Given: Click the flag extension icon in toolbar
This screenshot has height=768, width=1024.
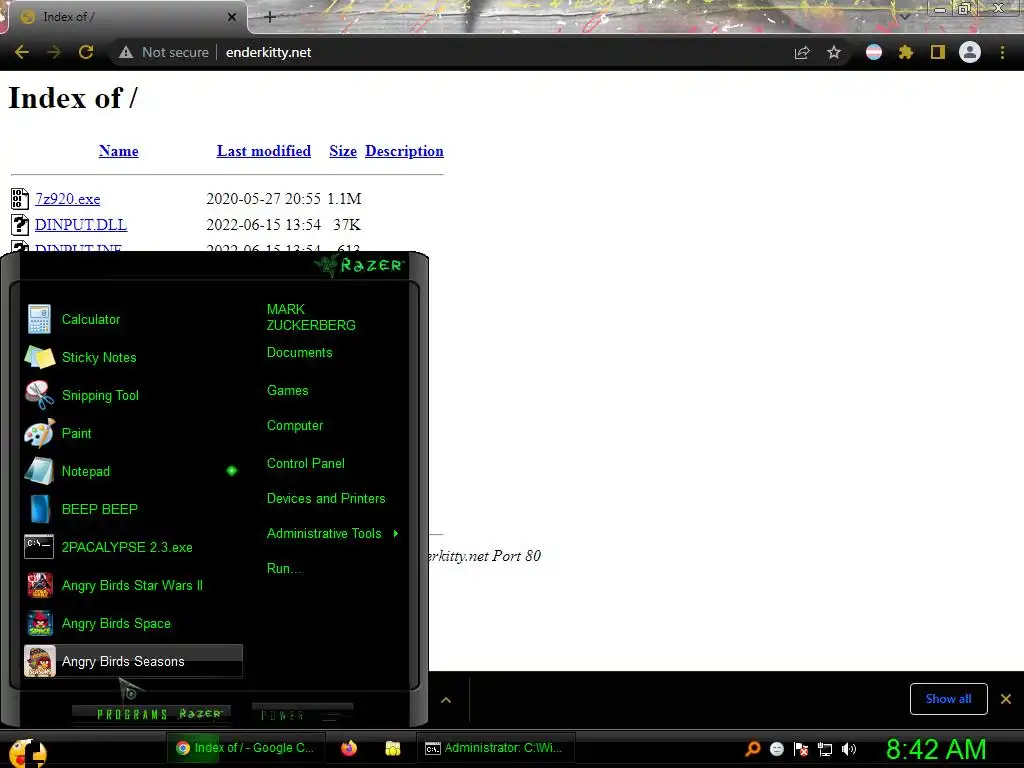Looking at the screenshot, I should coord(874,52).
